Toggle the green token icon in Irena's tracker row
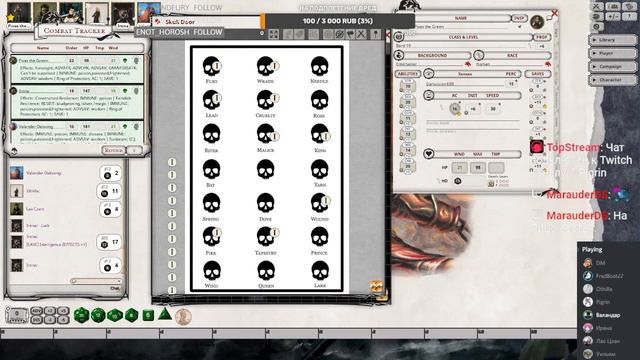Screen dimensions: 640x360 125,91
